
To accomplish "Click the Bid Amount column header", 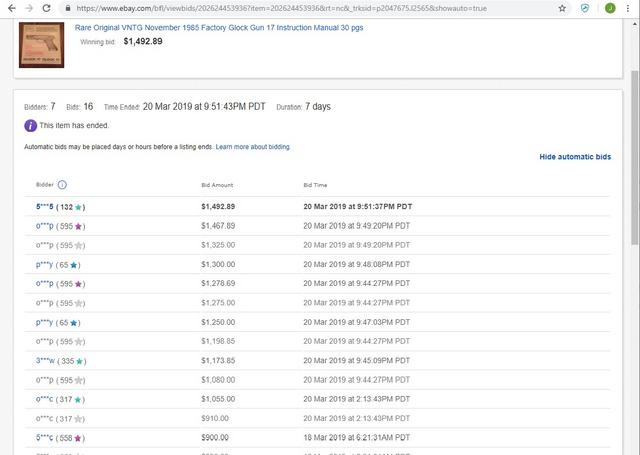I will click(x=217, y=185).
